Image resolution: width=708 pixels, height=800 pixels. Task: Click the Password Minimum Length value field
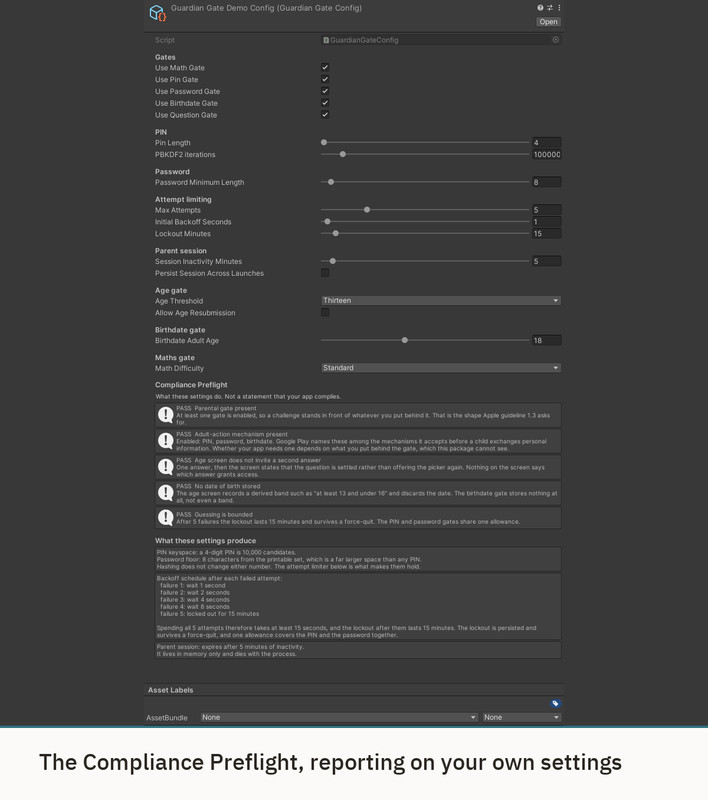(547, 182)
